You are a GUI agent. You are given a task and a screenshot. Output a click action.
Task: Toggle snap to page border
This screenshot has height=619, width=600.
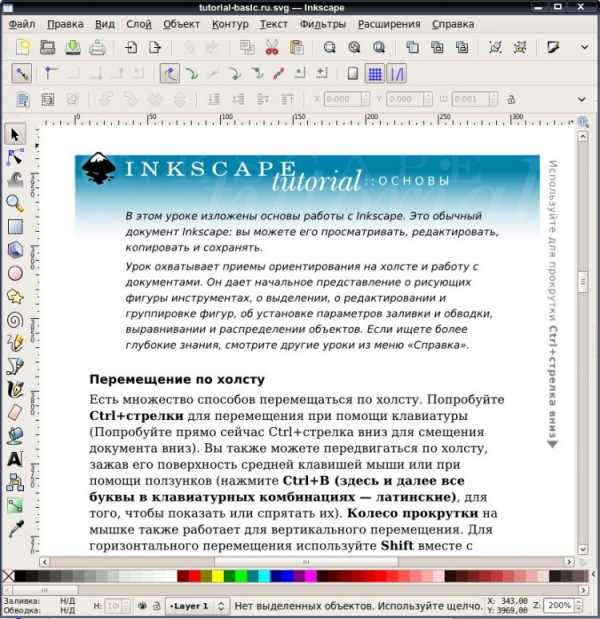tap(352, 73)
